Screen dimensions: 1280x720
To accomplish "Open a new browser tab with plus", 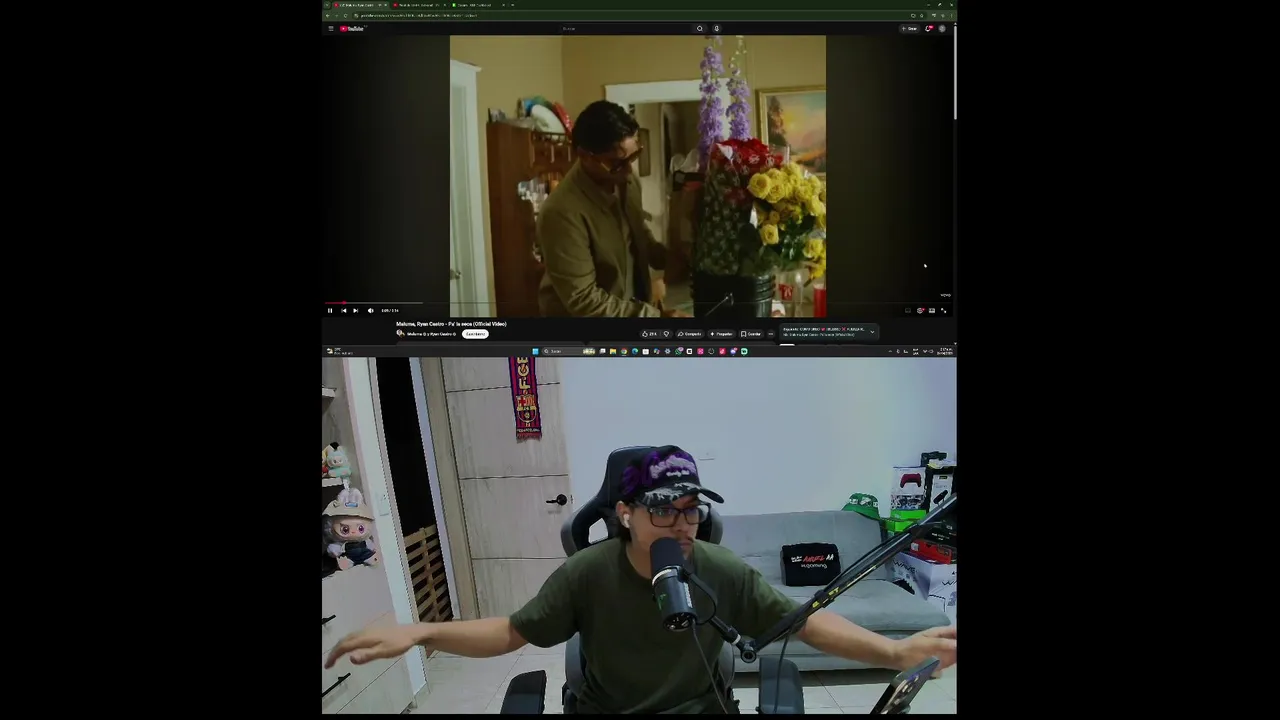I will [513, 5].
